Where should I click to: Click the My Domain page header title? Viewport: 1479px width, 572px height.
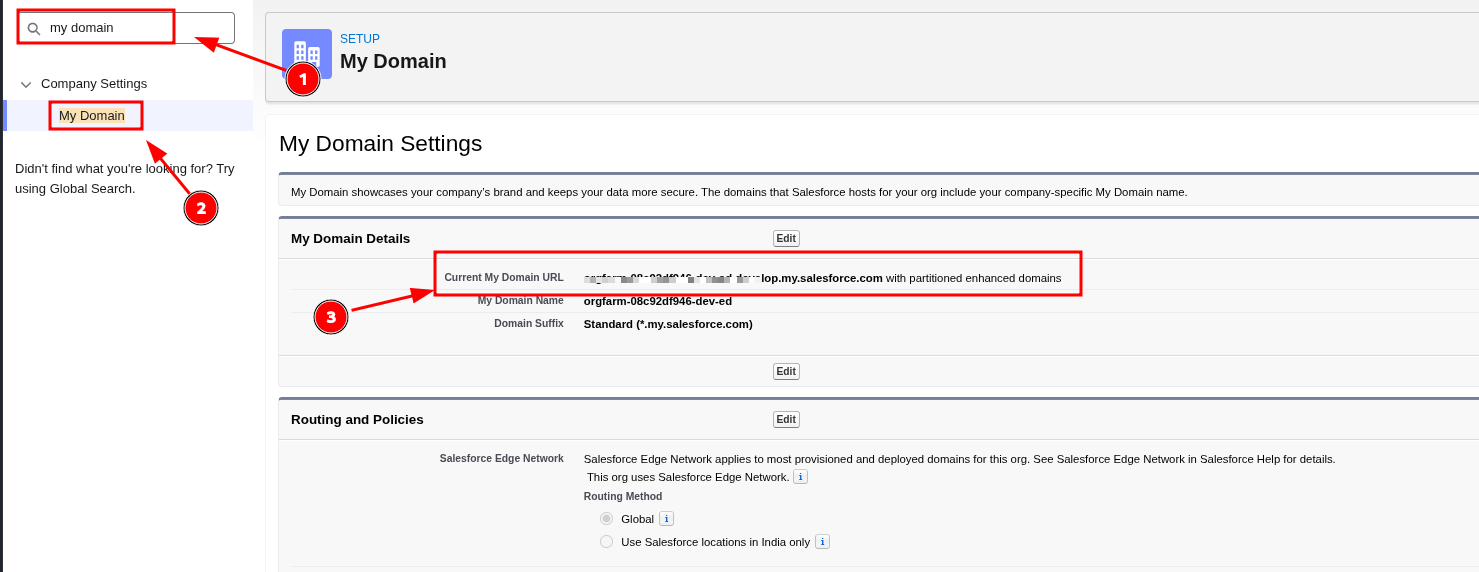393,61
